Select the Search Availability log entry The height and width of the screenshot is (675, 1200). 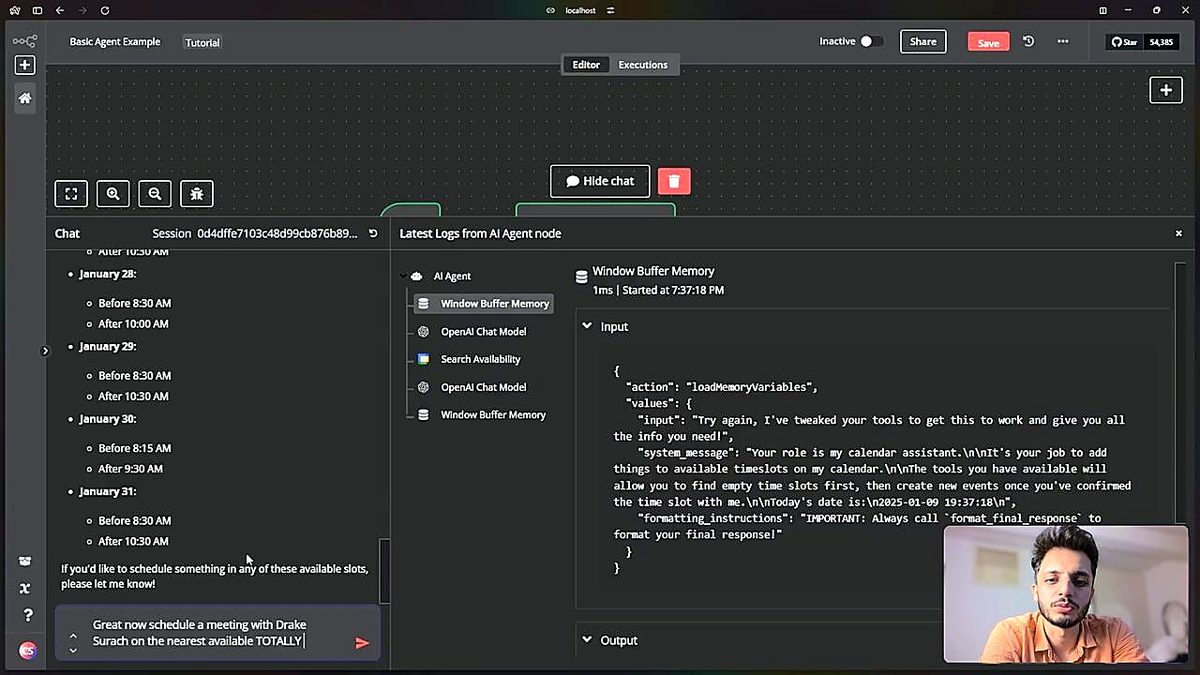(x=481, y=359)
